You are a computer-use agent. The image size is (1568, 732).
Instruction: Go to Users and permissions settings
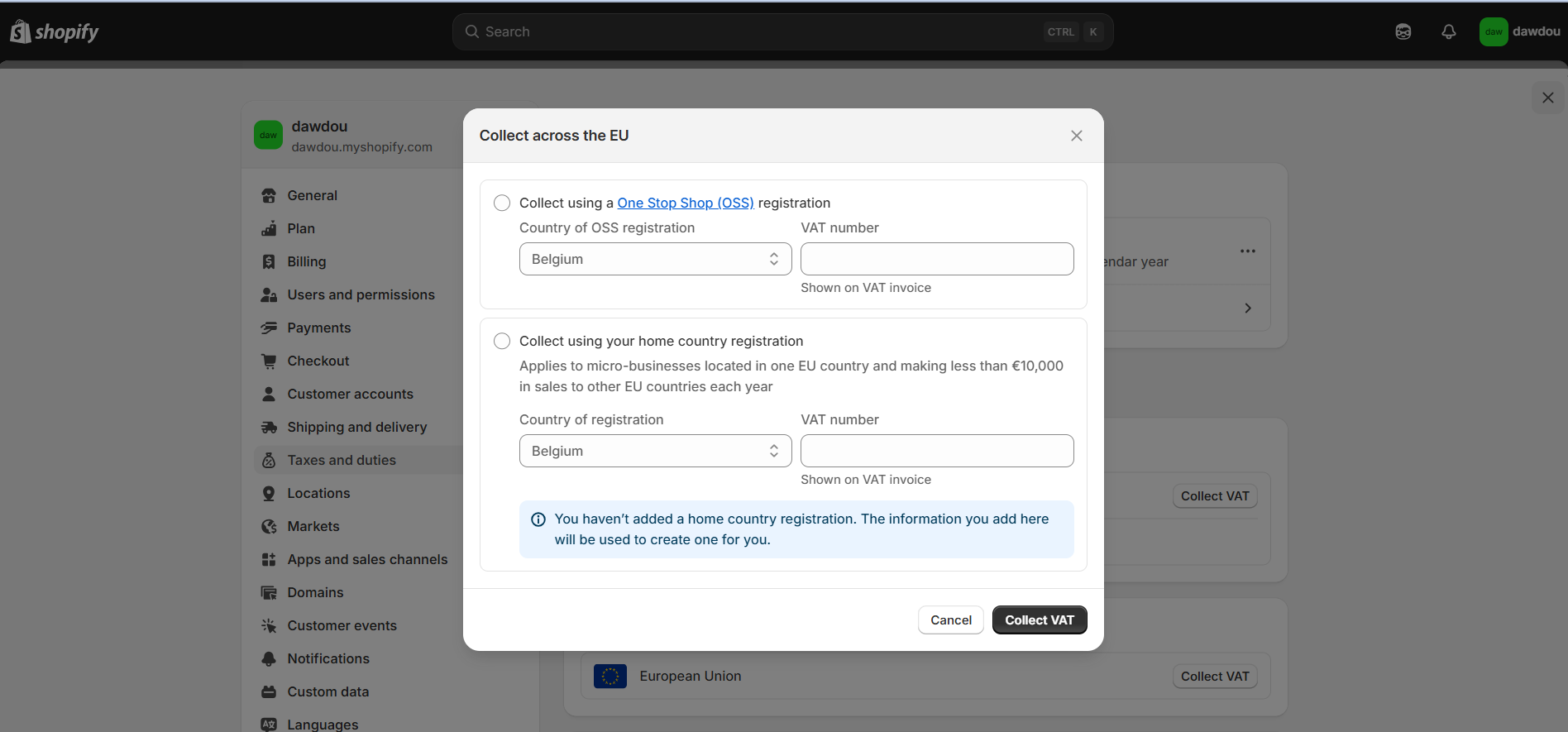(361, 294)
